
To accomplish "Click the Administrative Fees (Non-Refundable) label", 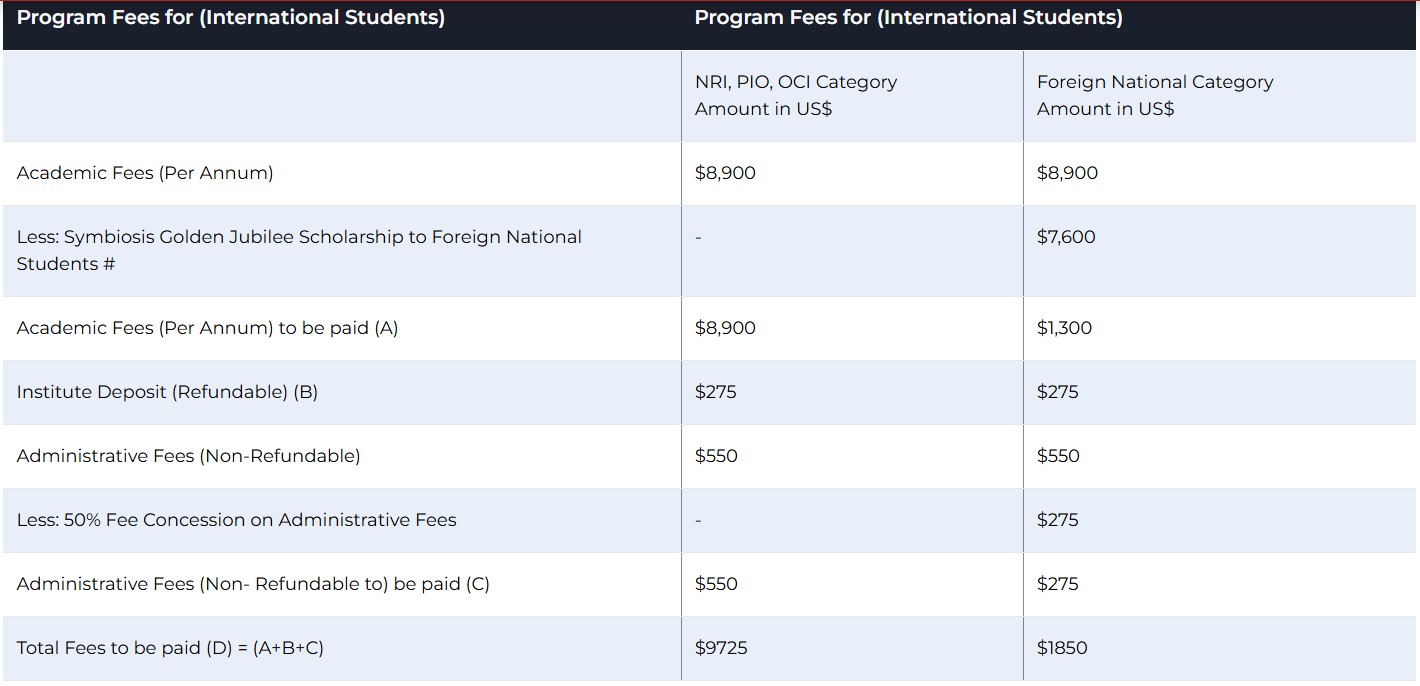I will tap(188, 456).
